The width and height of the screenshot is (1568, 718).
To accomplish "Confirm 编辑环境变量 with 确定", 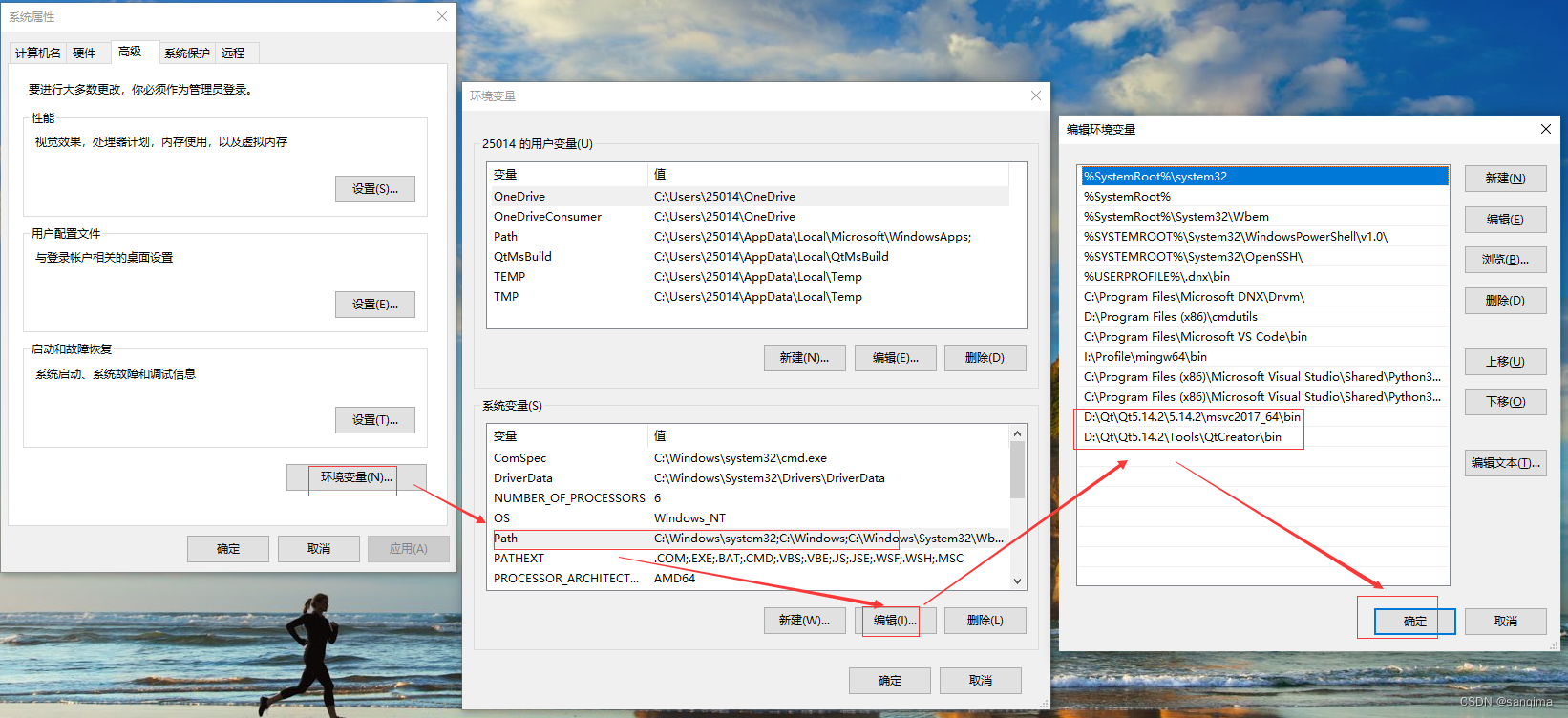I will coord(1415,622).
